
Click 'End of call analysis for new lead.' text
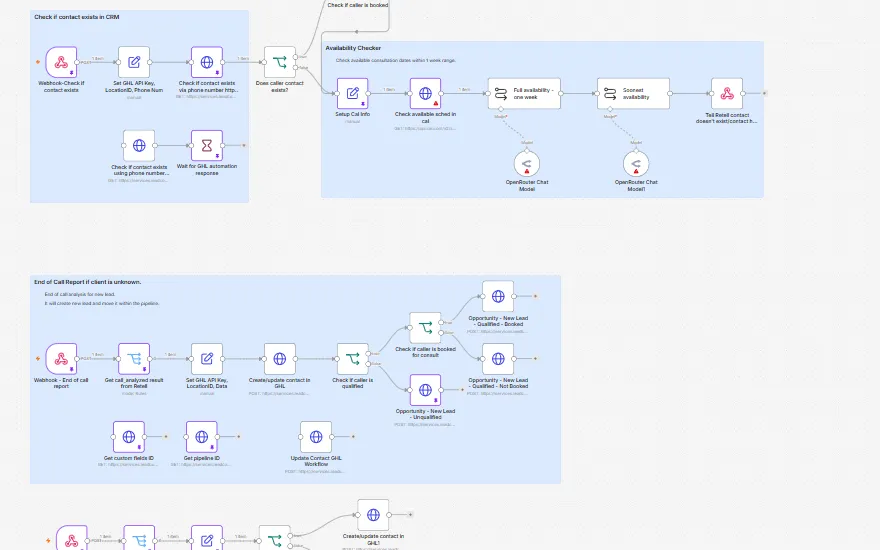80,294
